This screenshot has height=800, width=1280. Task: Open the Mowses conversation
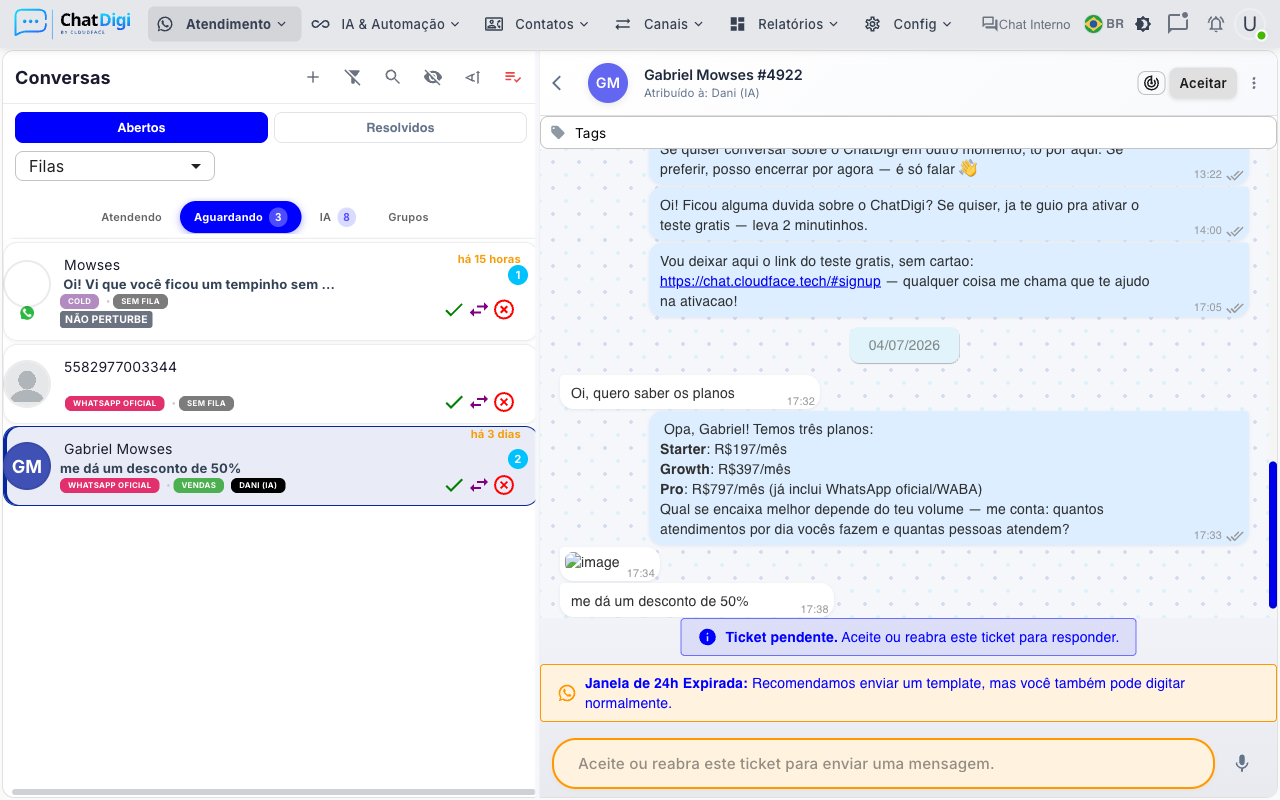coord(270,291)
